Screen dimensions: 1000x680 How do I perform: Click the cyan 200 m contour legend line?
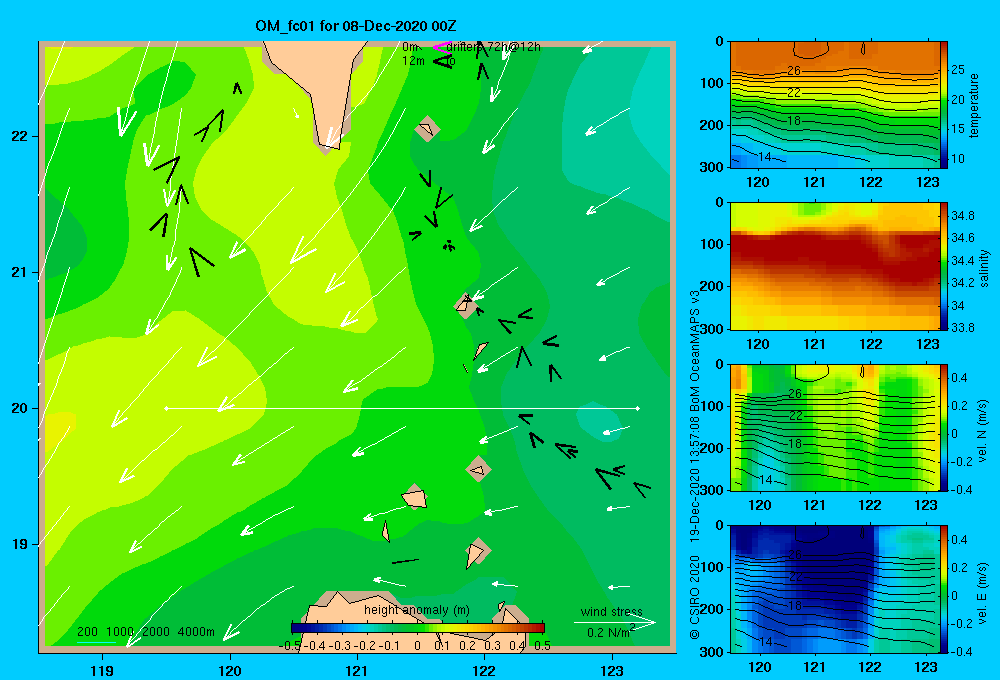[x=96, y=642]
